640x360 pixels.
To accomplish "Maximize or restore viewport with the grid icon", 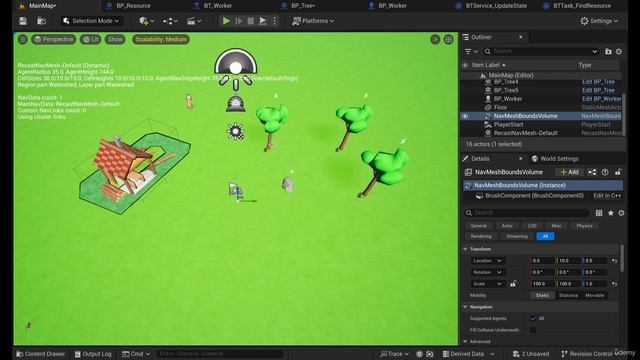I will tap(449, 39).
